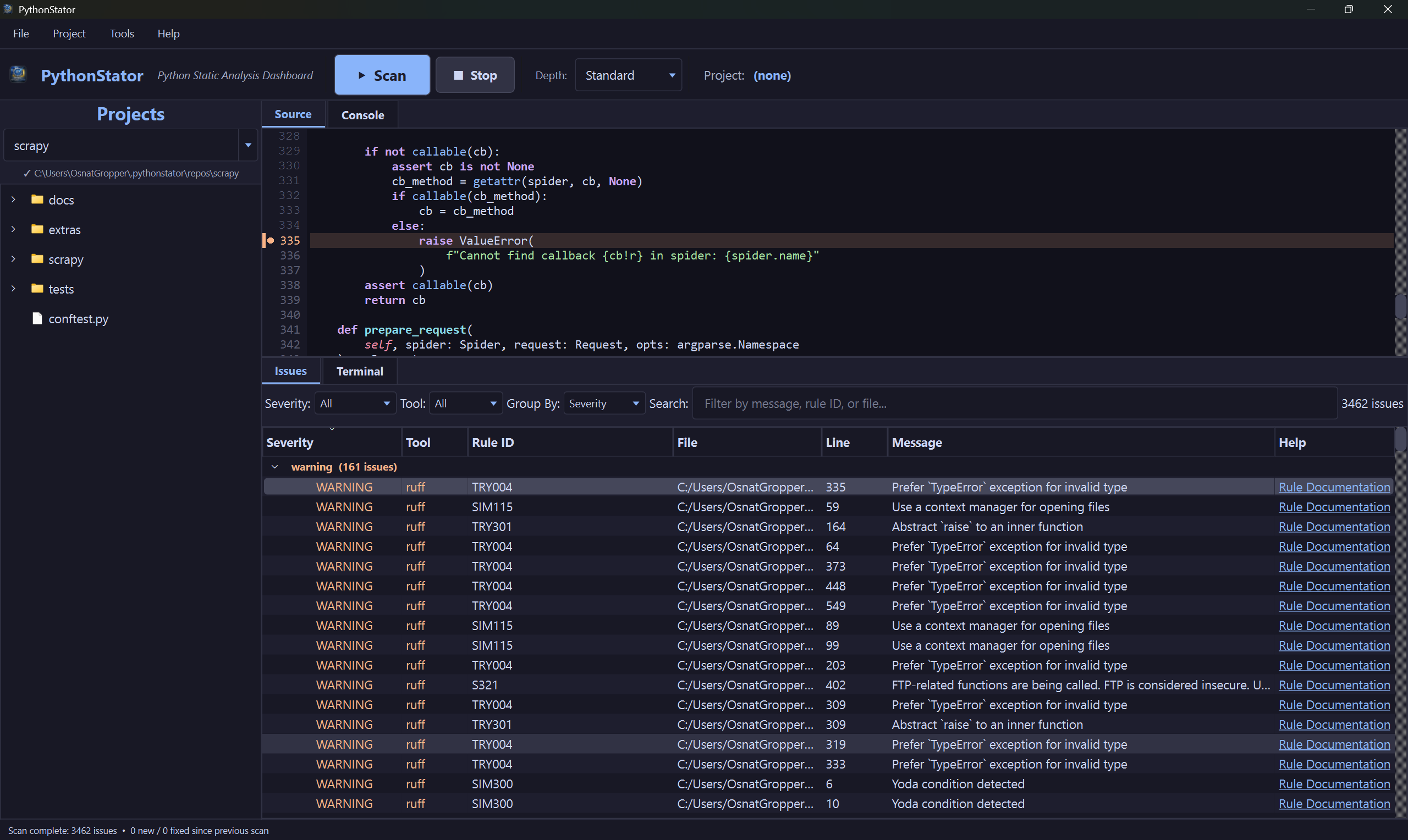The image size is (1408, 840).
Task: Click the PythonStator title bar app icon
Action: (x=8, y=9)
